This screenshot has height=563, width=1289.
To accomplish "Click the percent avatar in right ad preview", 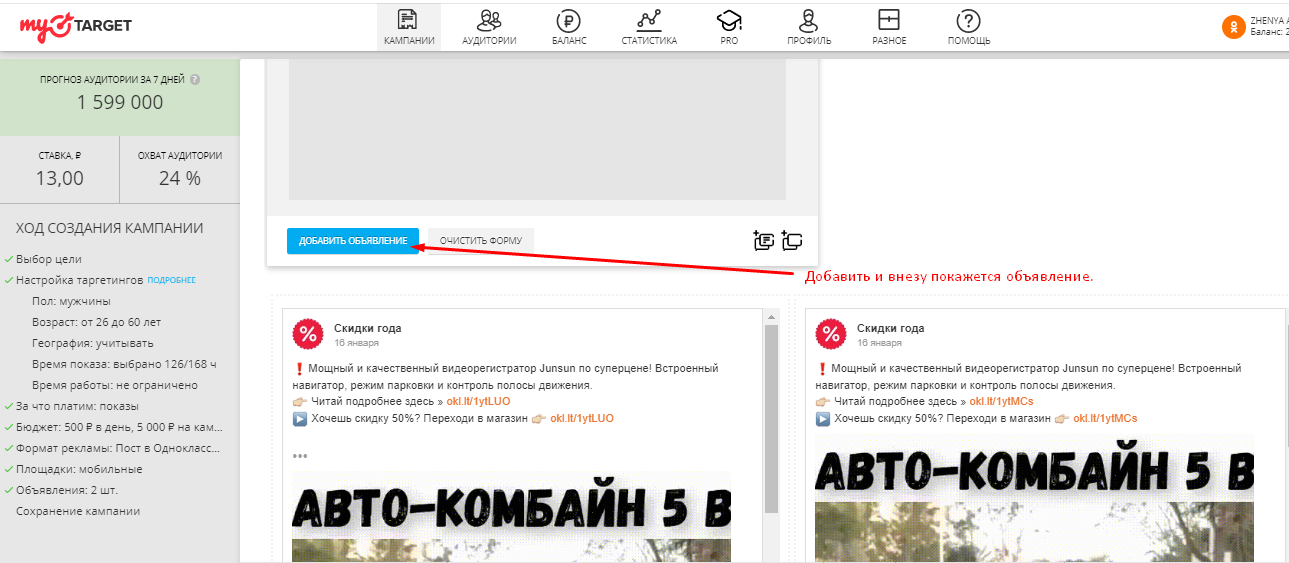I will coord(832,335).
